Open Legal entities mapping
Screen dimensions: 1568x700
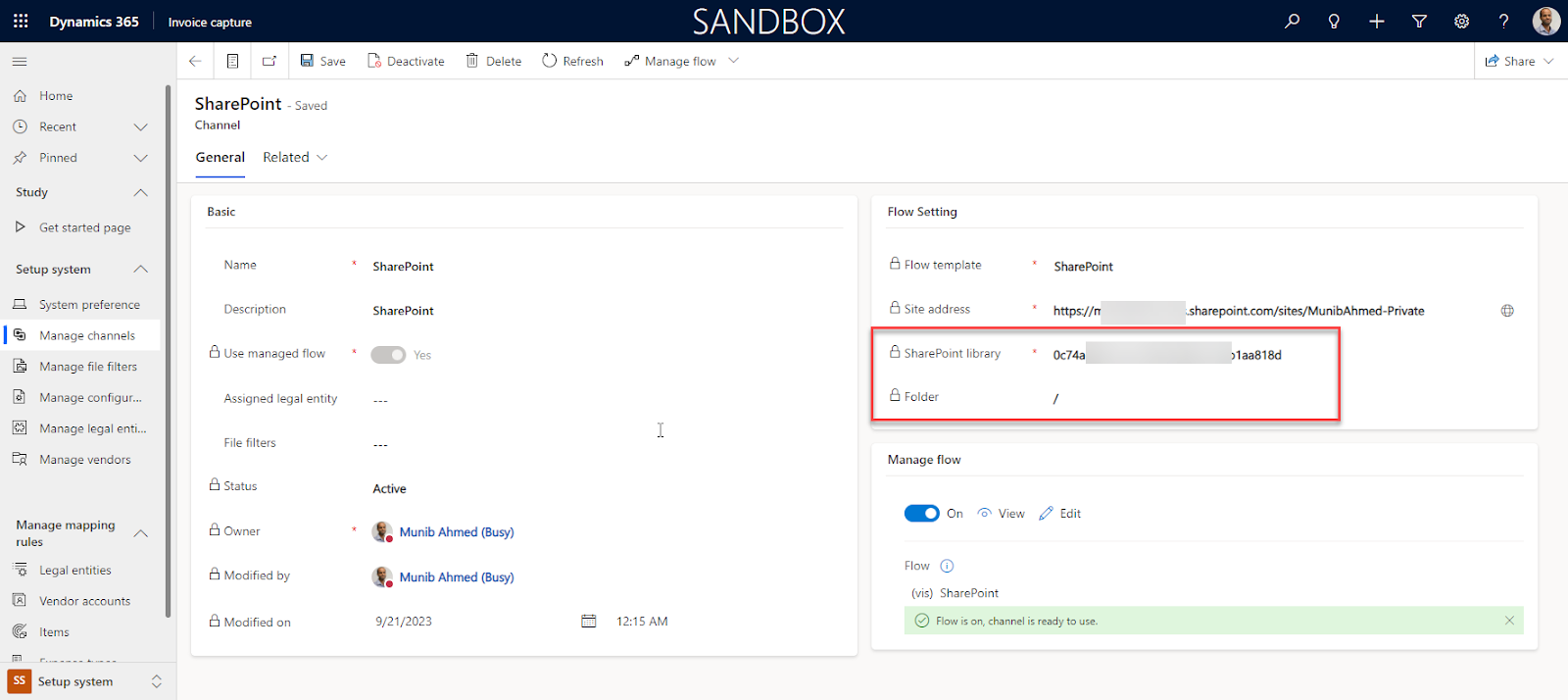pos(75,571)
